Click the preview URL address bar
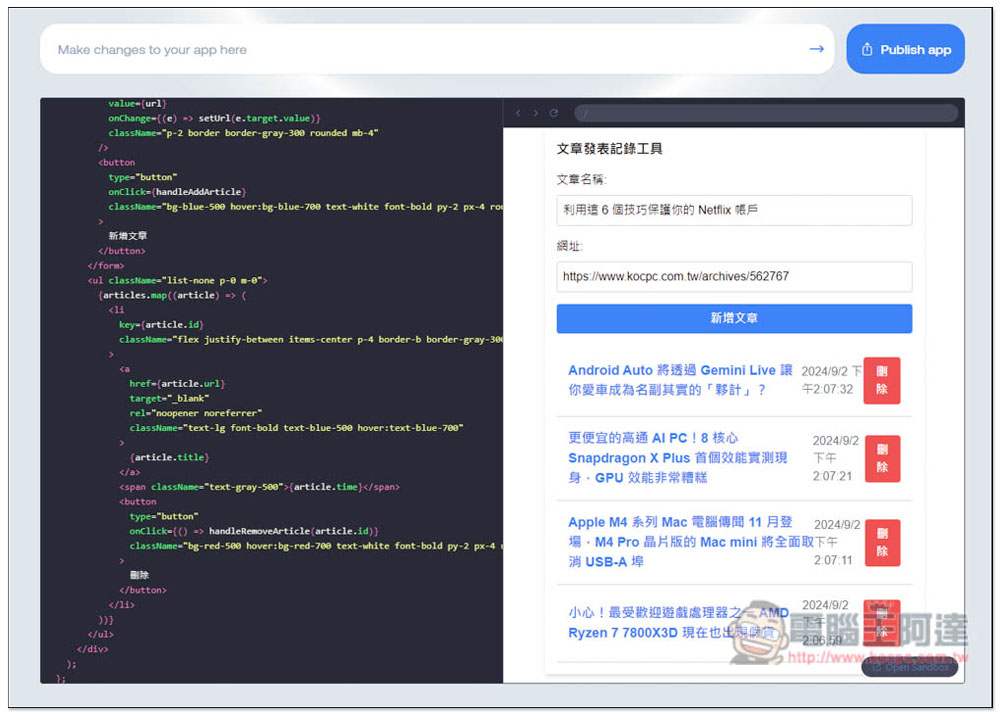Image resolution: width=1000 pixels, height=716 pixels. [x=766, y=113]
